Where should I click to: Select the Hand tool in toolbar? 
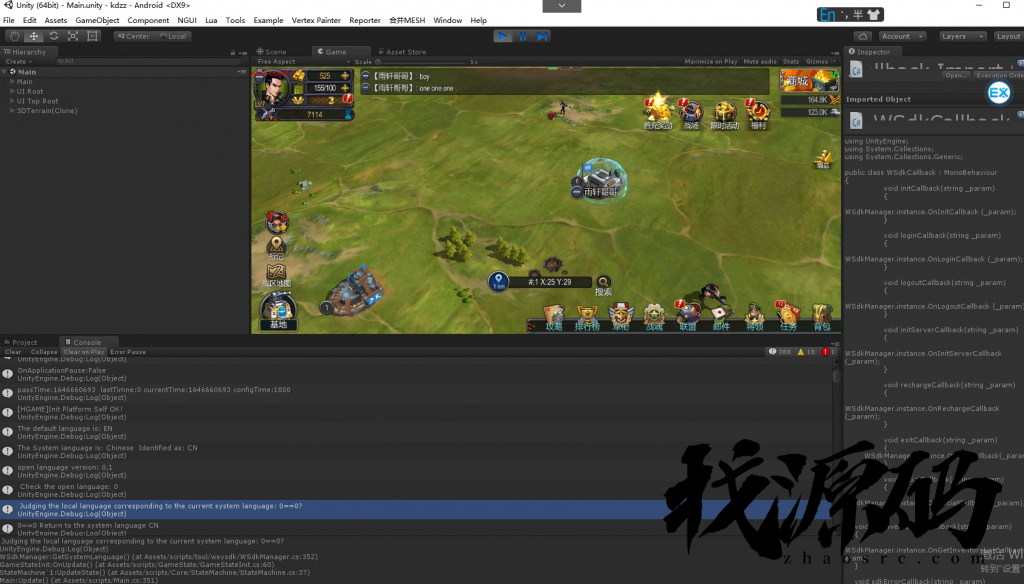(x=14, y=37)
